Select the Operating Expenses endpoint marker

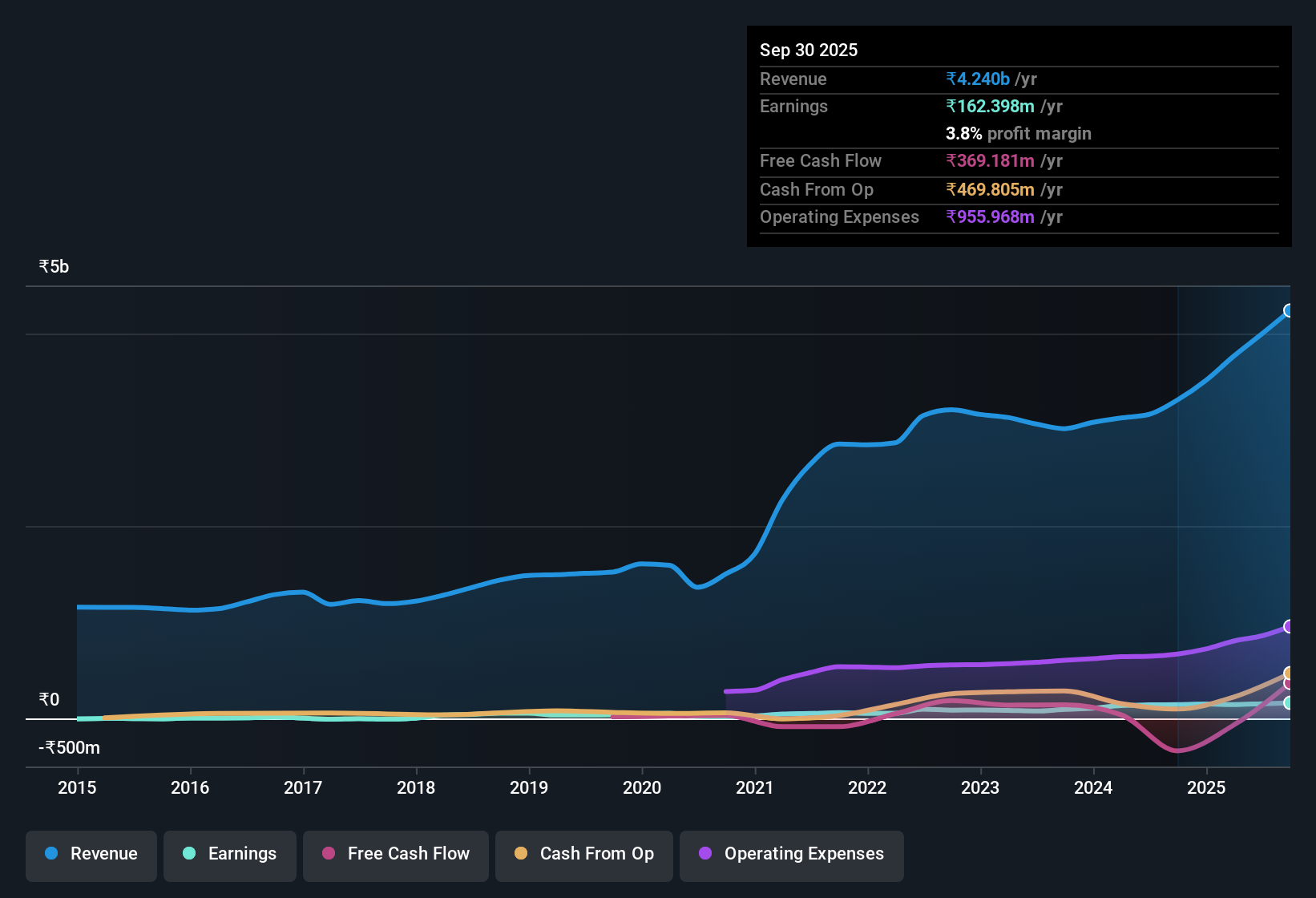[x=1289, y=626]
